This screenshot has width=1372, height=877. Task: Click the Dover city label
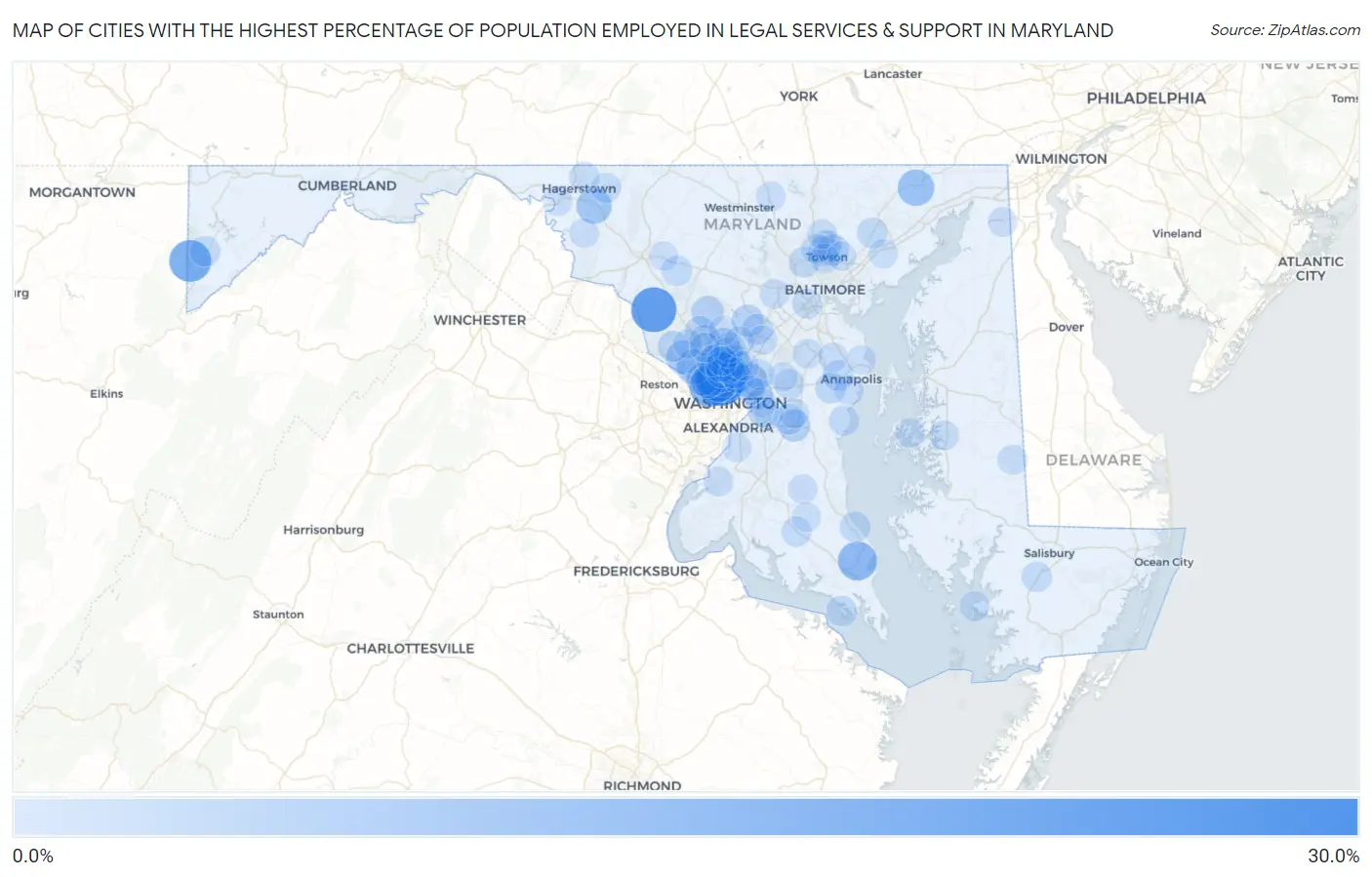[x=1066, y=327]
